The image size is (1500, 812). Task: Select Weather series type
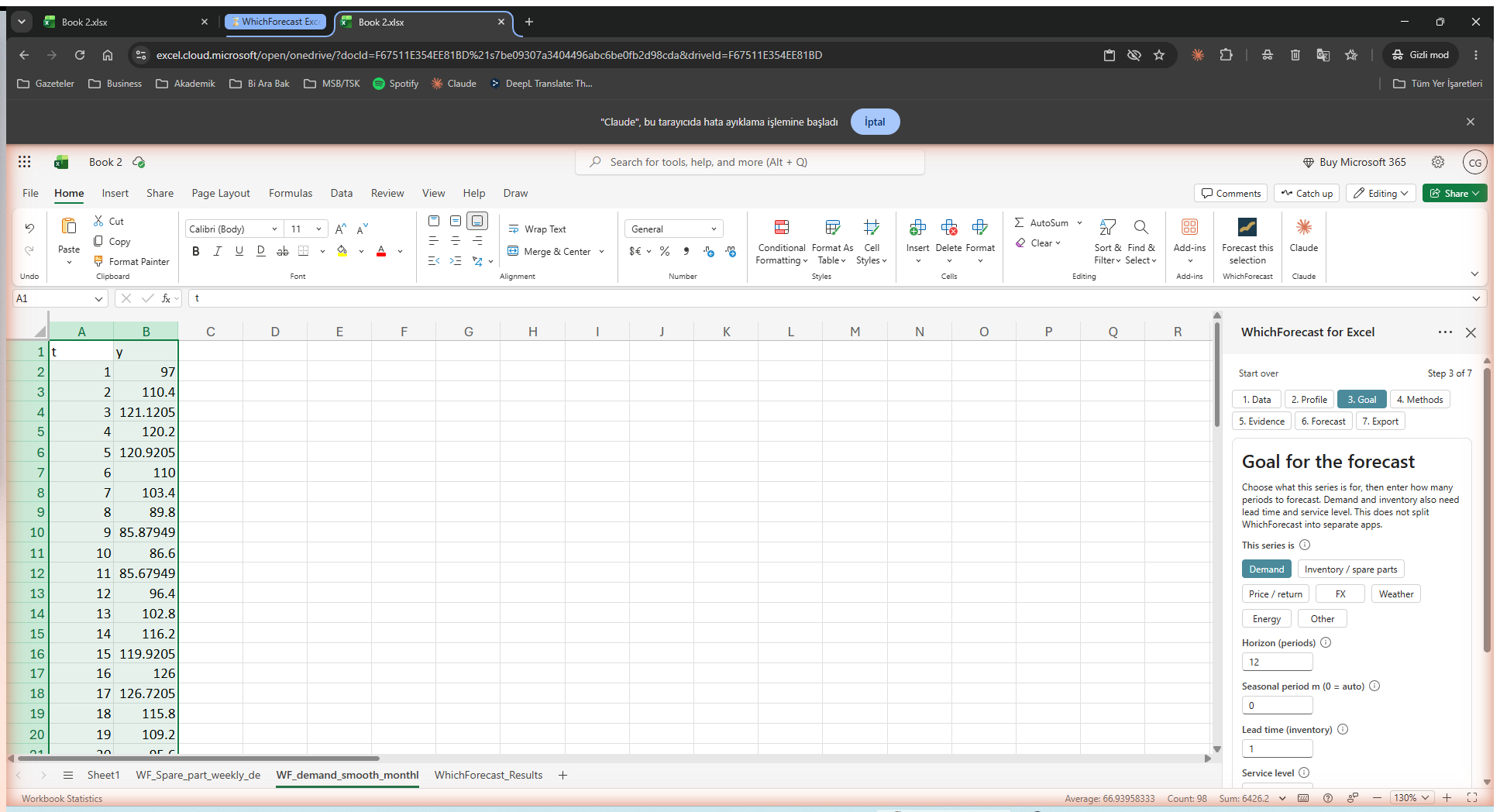click(x=1396, y=594)
